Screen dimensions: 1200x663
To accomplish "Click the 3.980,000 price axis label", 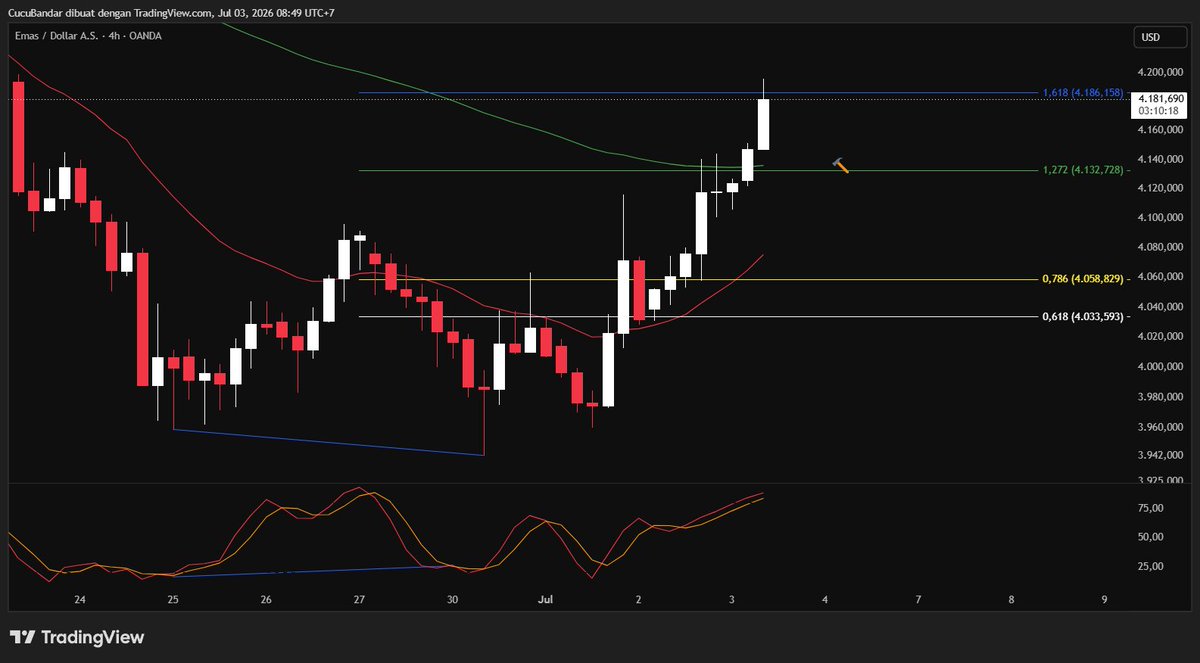I will point(1160,397).
